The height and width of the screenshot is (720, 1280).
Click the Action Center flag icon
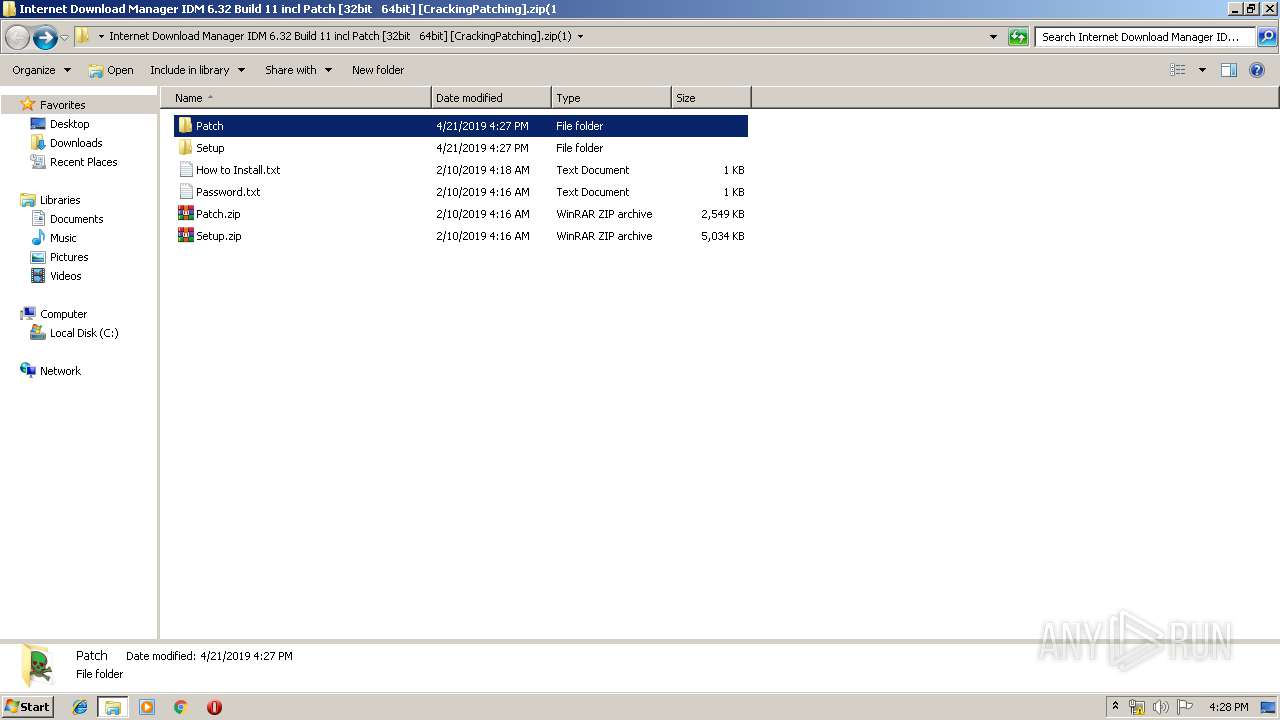pos(1185,707)
